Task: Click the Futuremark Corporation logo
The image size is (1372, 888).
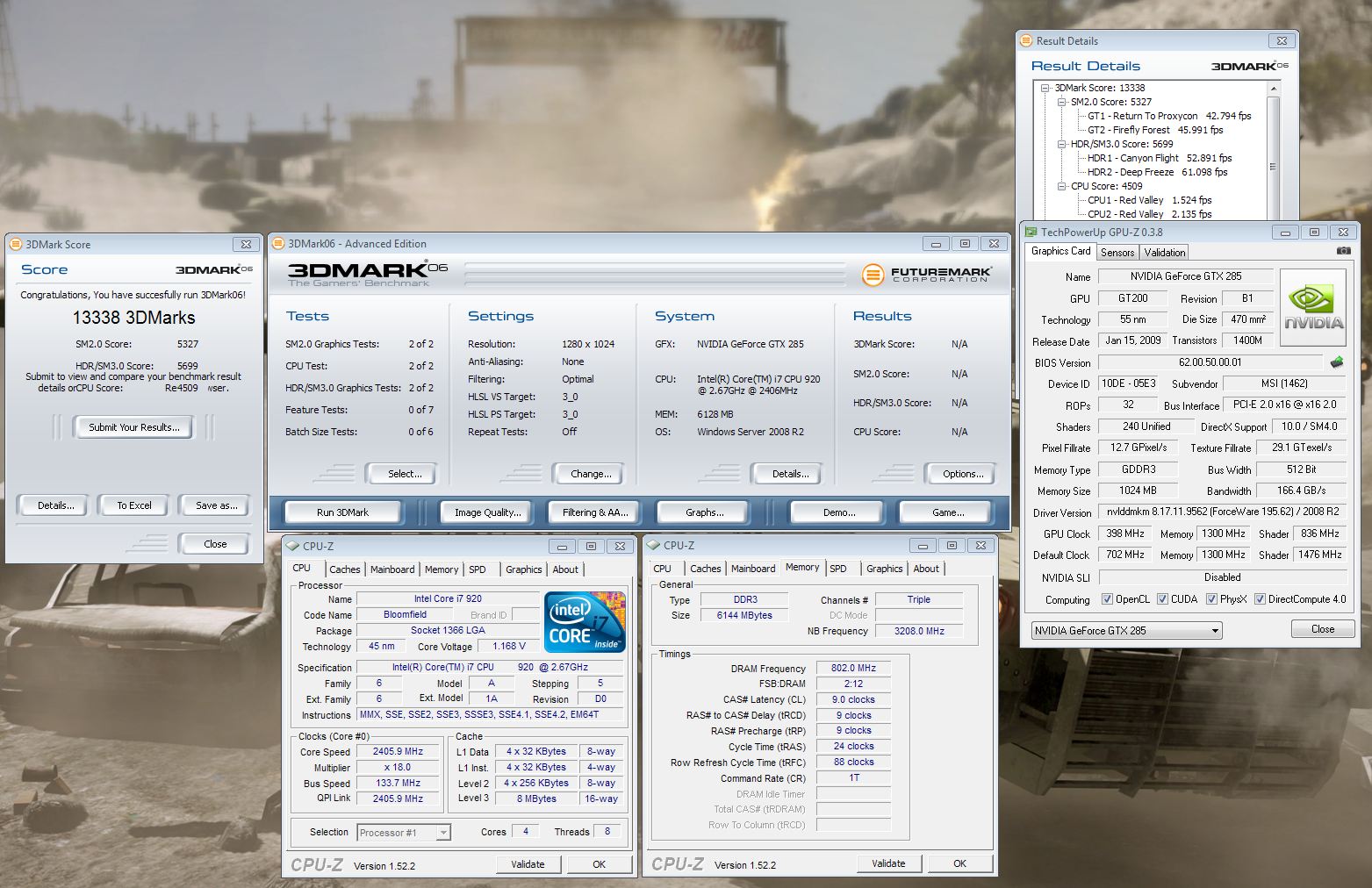Action: tap(927, 275)
